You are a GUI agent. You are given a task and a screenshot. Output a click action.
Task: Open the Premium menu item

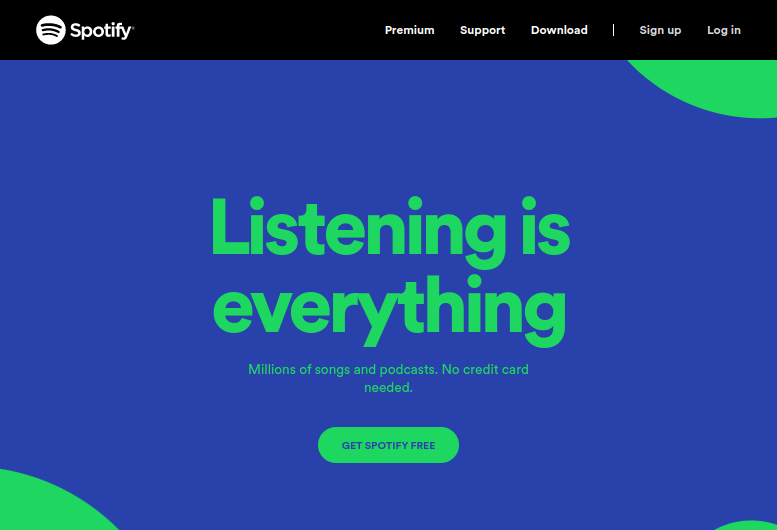point(409,30)
